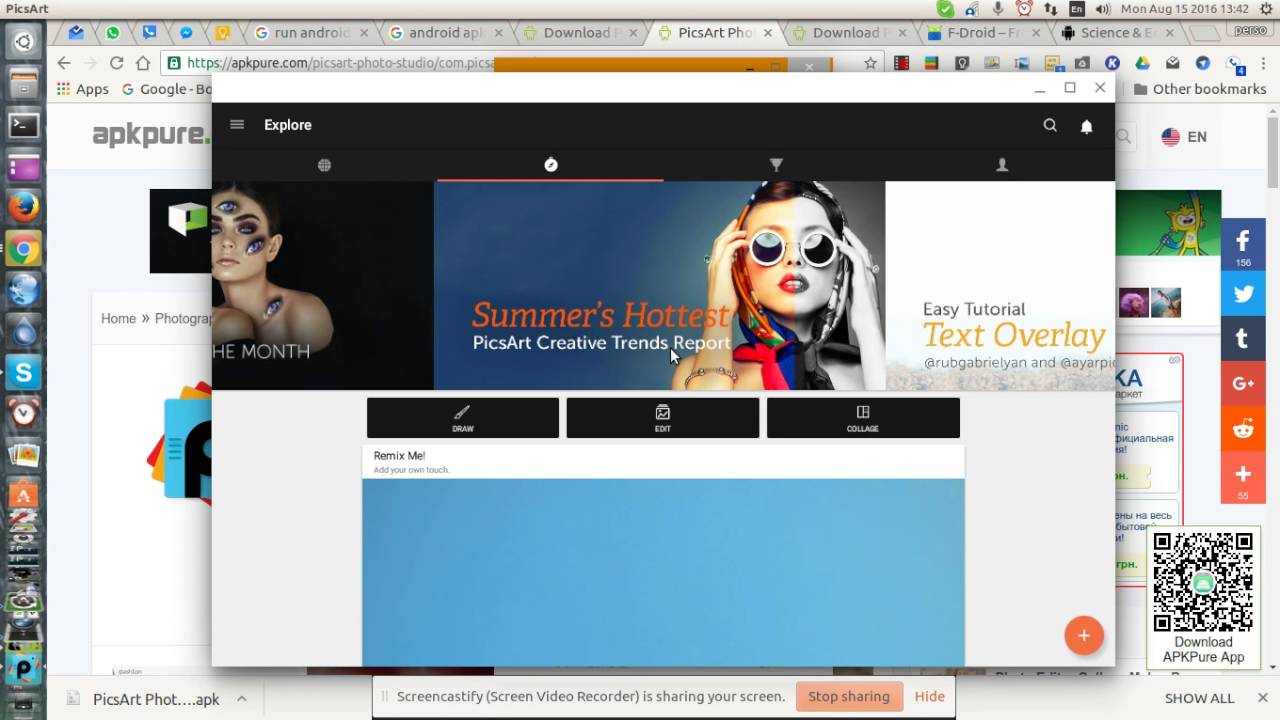Click Chrome home button
This screenshot has width=1280, height=720.
point(143,63)
